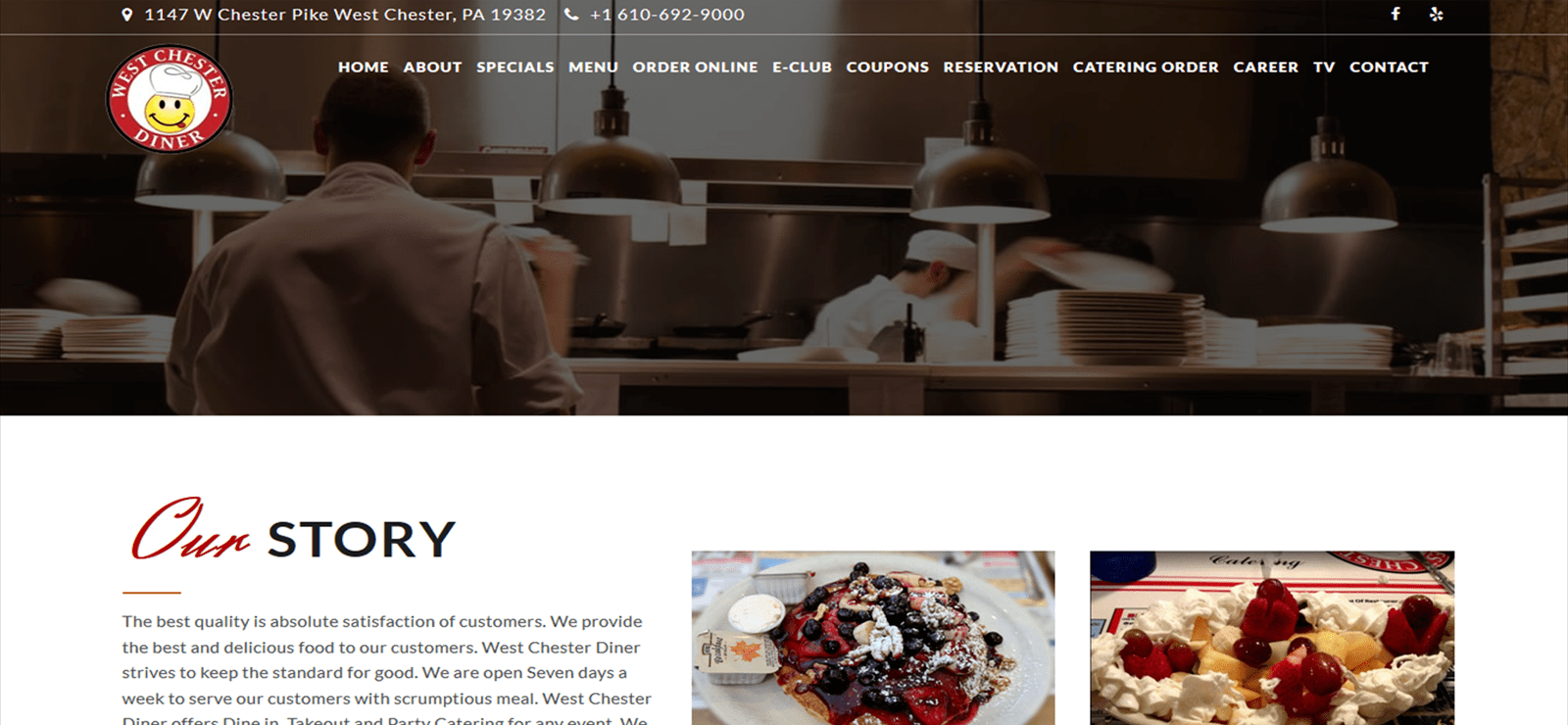Screen dimensions: 1568x725
Task: Go to the Home menu item
Action: click(x=364, y=68)
